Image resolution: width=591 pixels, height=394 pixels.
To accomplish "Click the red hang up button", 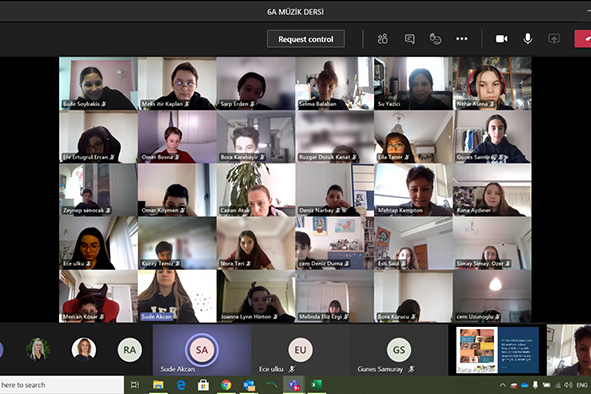I will click(583, 39).
